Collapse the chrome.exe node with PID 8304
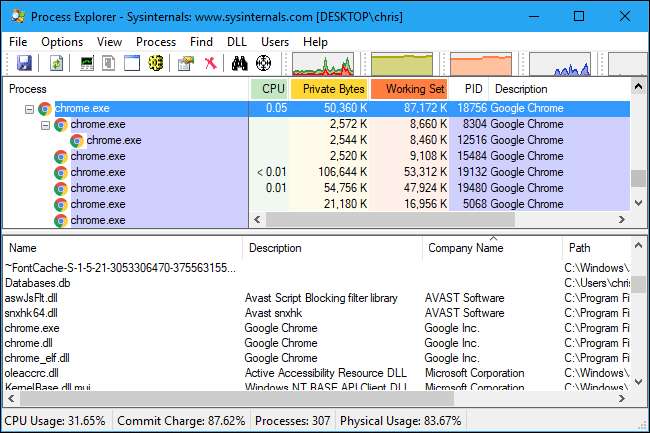Image resolution: width=650 pixels, height=433 pixels. [45, 125]
